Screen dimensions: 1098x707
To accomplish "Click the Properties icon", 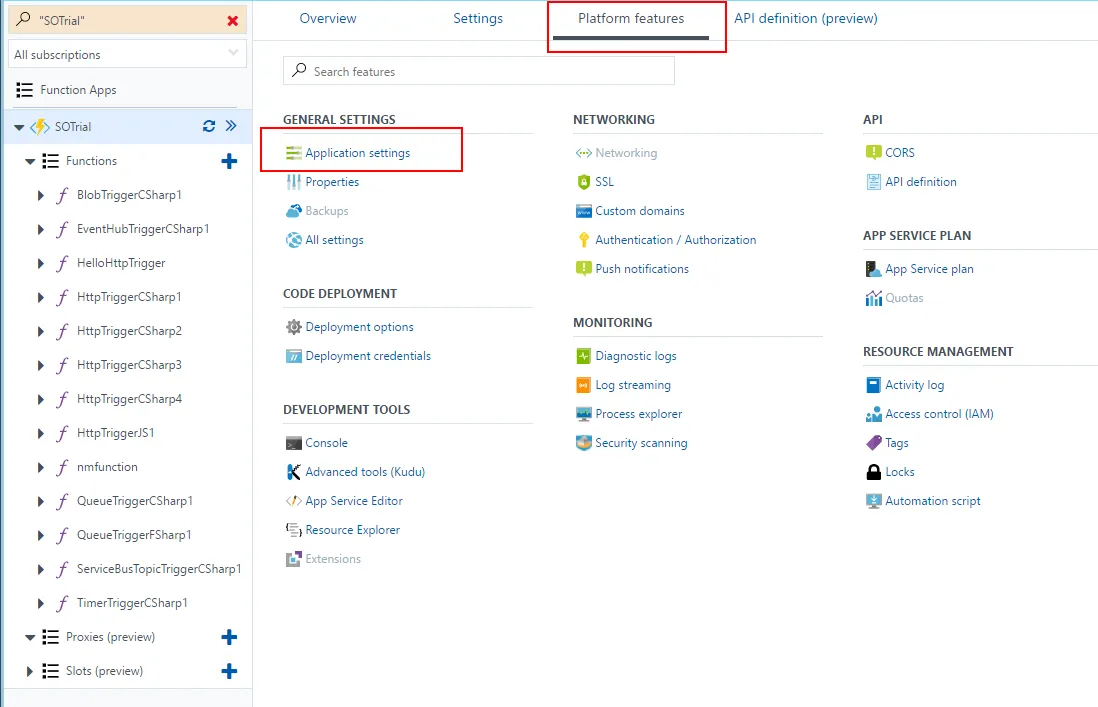I will pyautogui.click(x=293, y=182).
